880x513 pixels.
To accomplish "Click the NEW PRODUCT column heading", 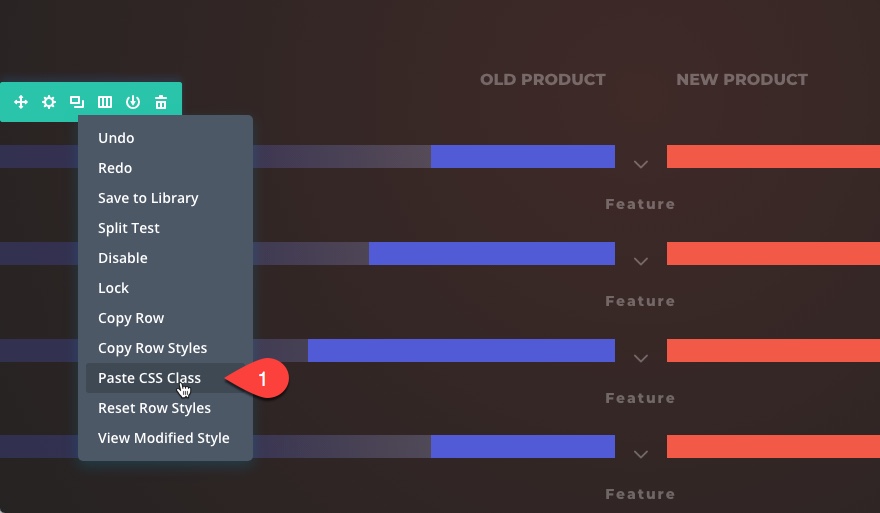I will click(742, 80).
